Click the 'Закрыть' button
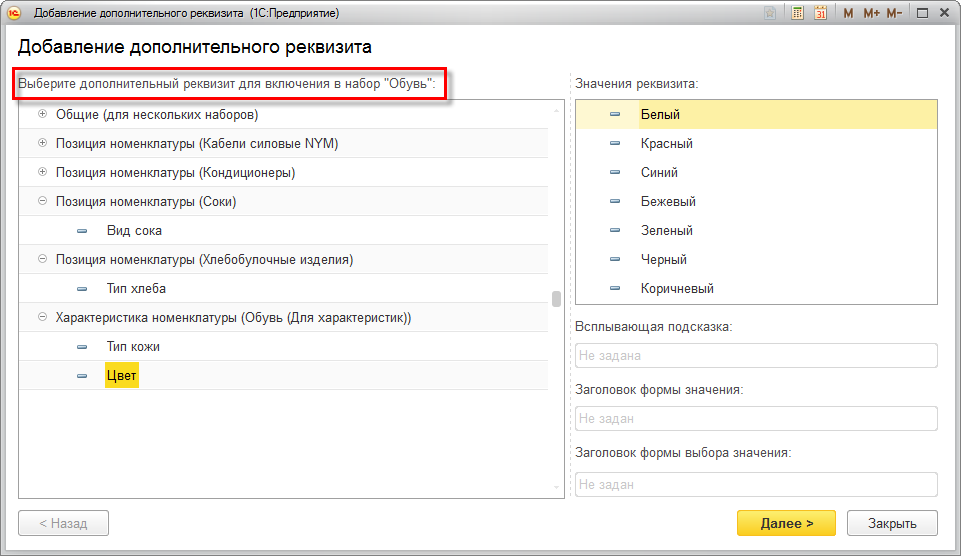The image size is (961, 556). point(892,523)
